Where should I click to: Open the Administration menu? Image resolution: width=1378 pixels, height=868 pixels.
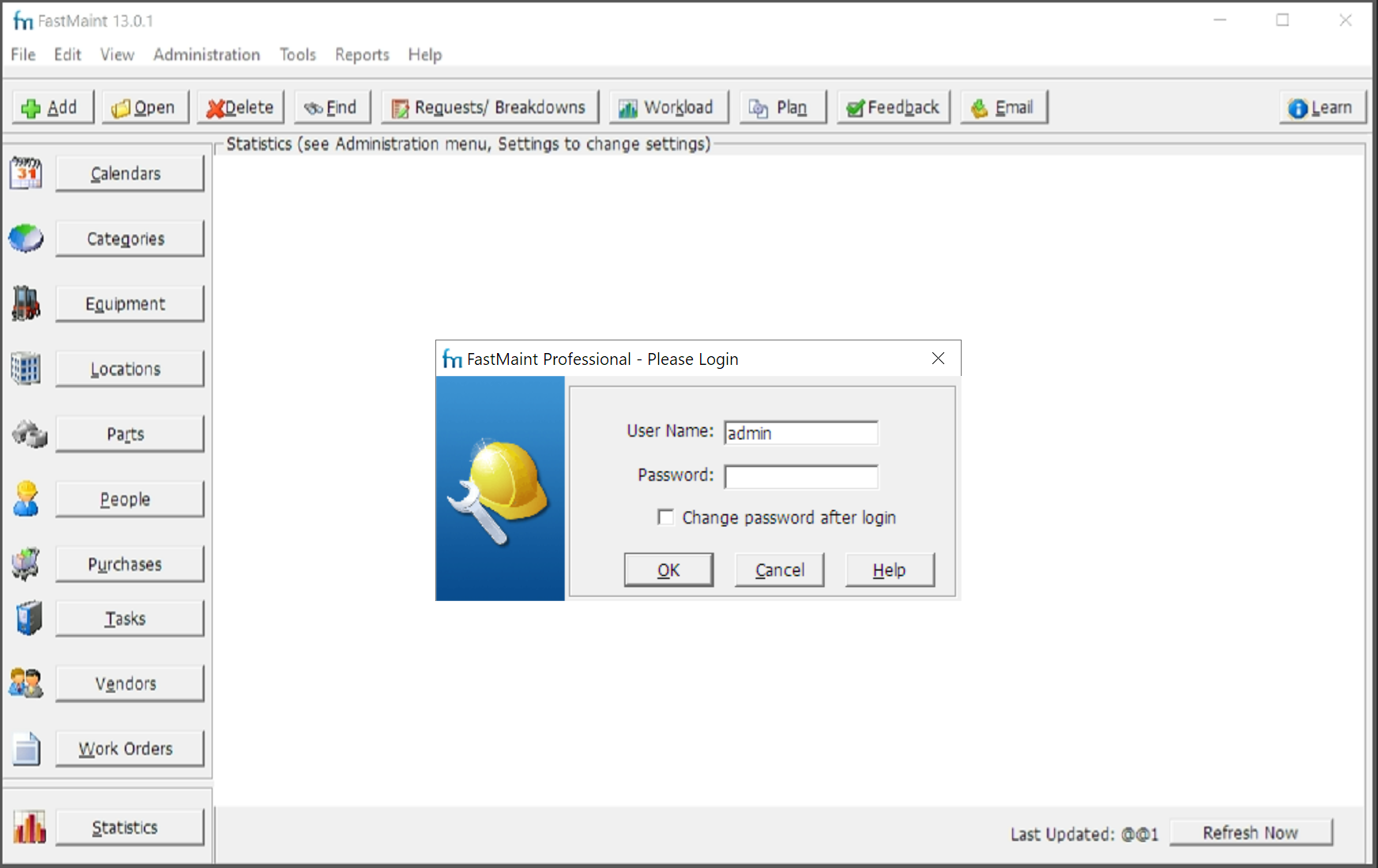coord(206,54)
